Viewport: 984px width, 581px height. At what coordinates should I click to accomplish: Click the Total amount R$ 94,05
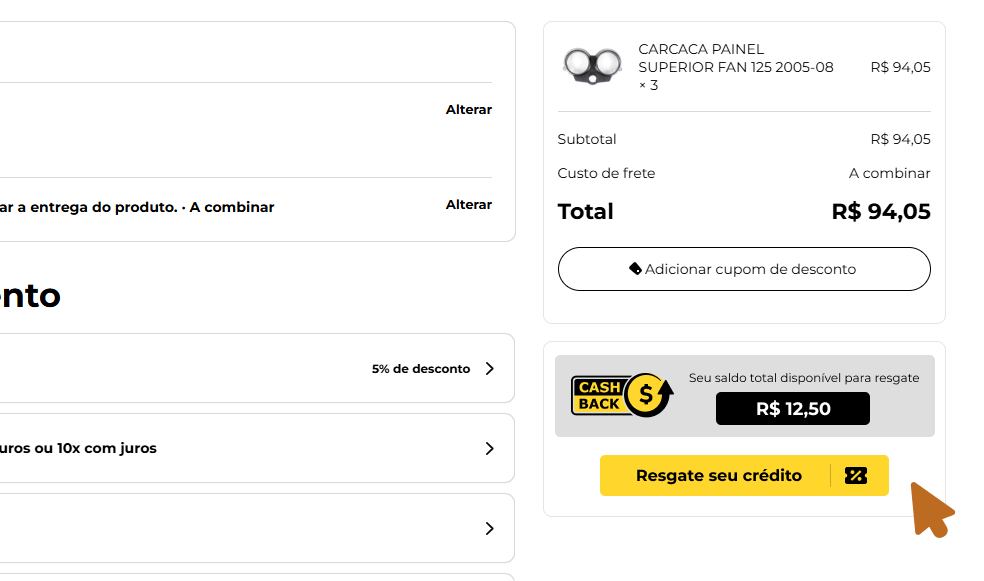pos(880,211)
